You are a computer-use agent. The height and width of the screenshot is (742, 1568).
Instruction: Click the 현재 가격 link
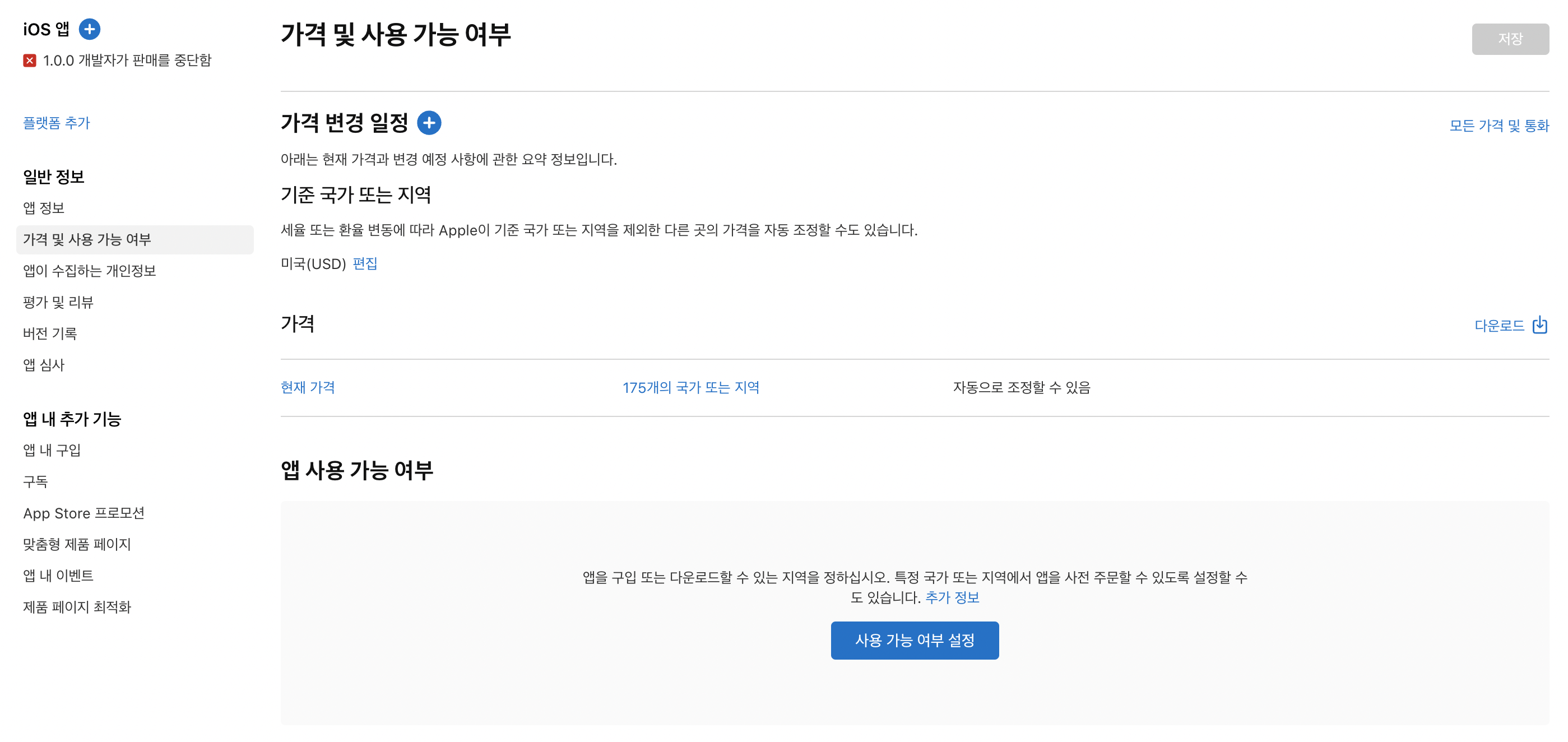pyautogui.click(x=308, y=387)
